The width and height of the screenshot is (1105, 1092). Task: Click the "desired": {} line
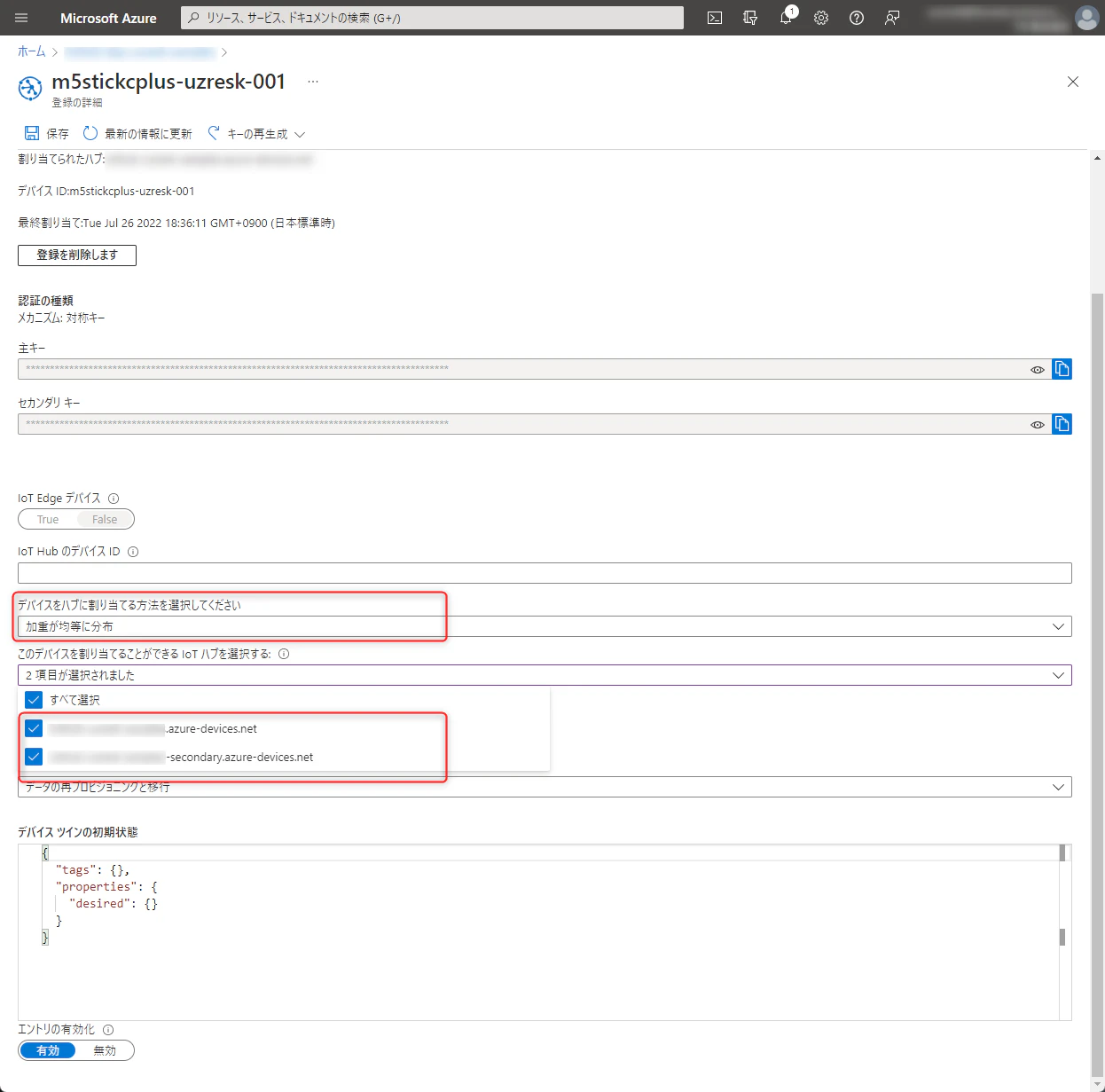pyautogui.click(x=113, y=904)
